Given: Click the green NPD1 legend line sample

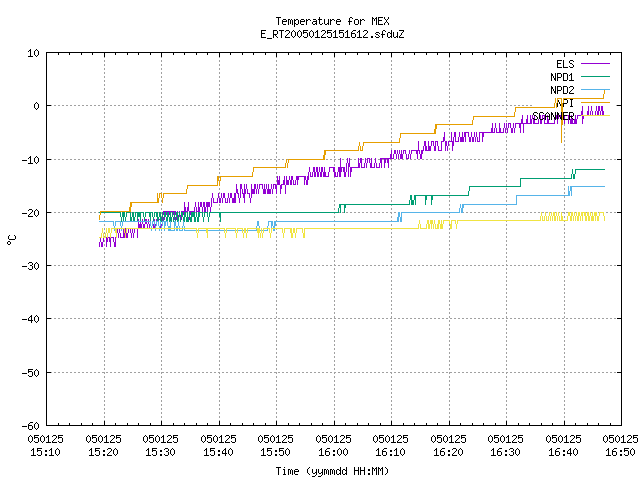Looking at the screenshot, I should 595,76.
